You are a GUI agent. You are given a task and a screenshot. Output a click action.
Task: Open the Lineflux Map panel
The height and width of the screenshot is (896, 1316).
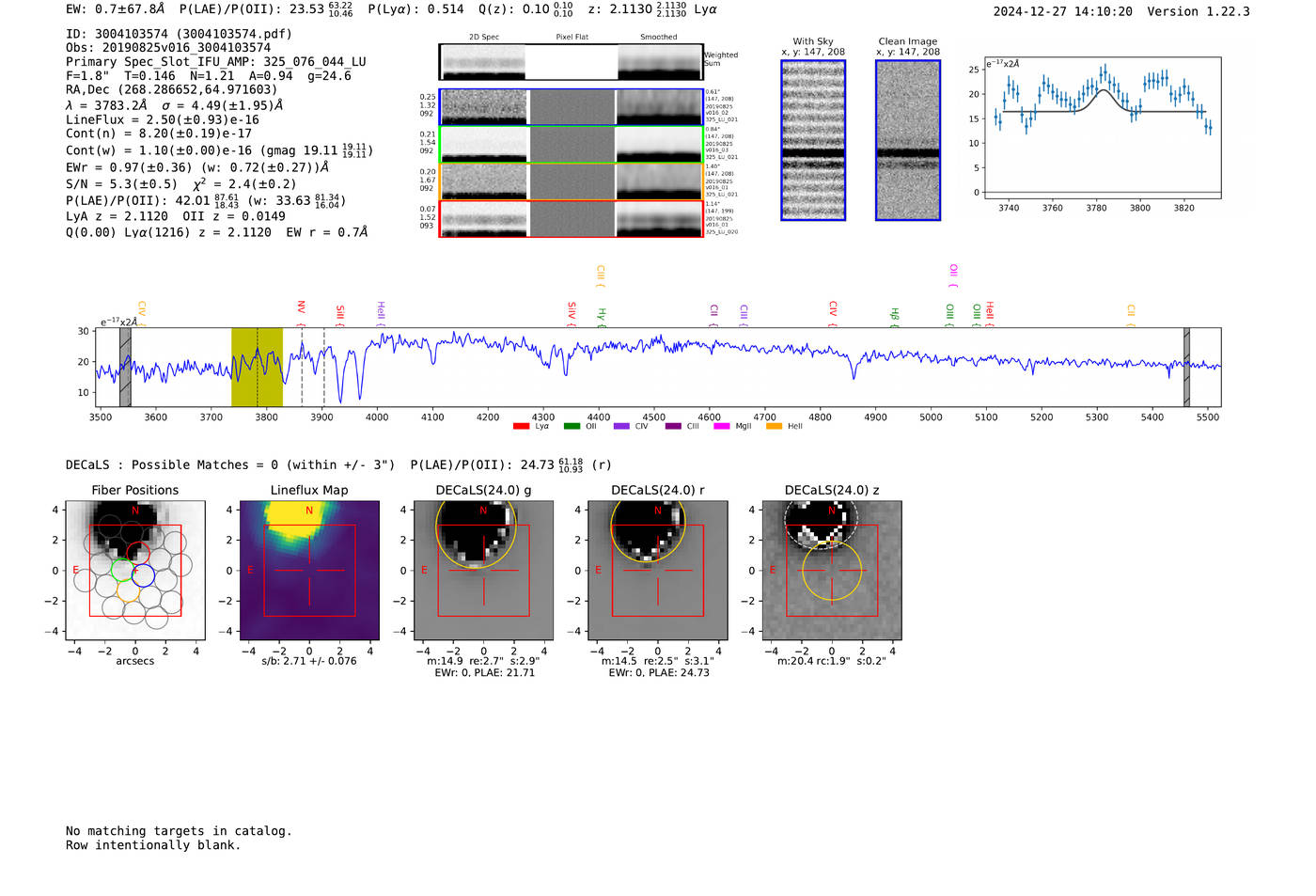pyautogui.click(x=309, y=570)
